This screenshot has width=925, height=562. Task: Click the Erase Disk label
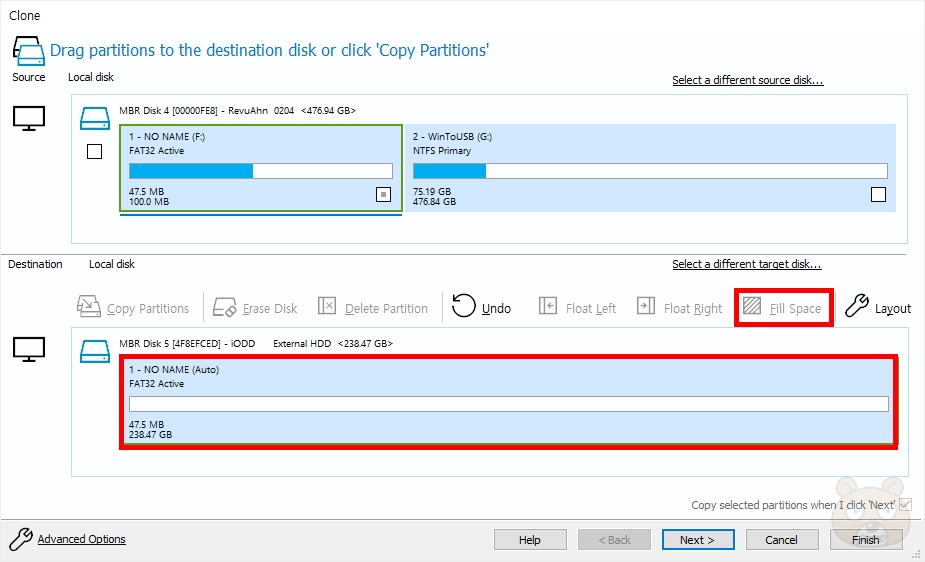pyautogui.click(x=270, y=308)
